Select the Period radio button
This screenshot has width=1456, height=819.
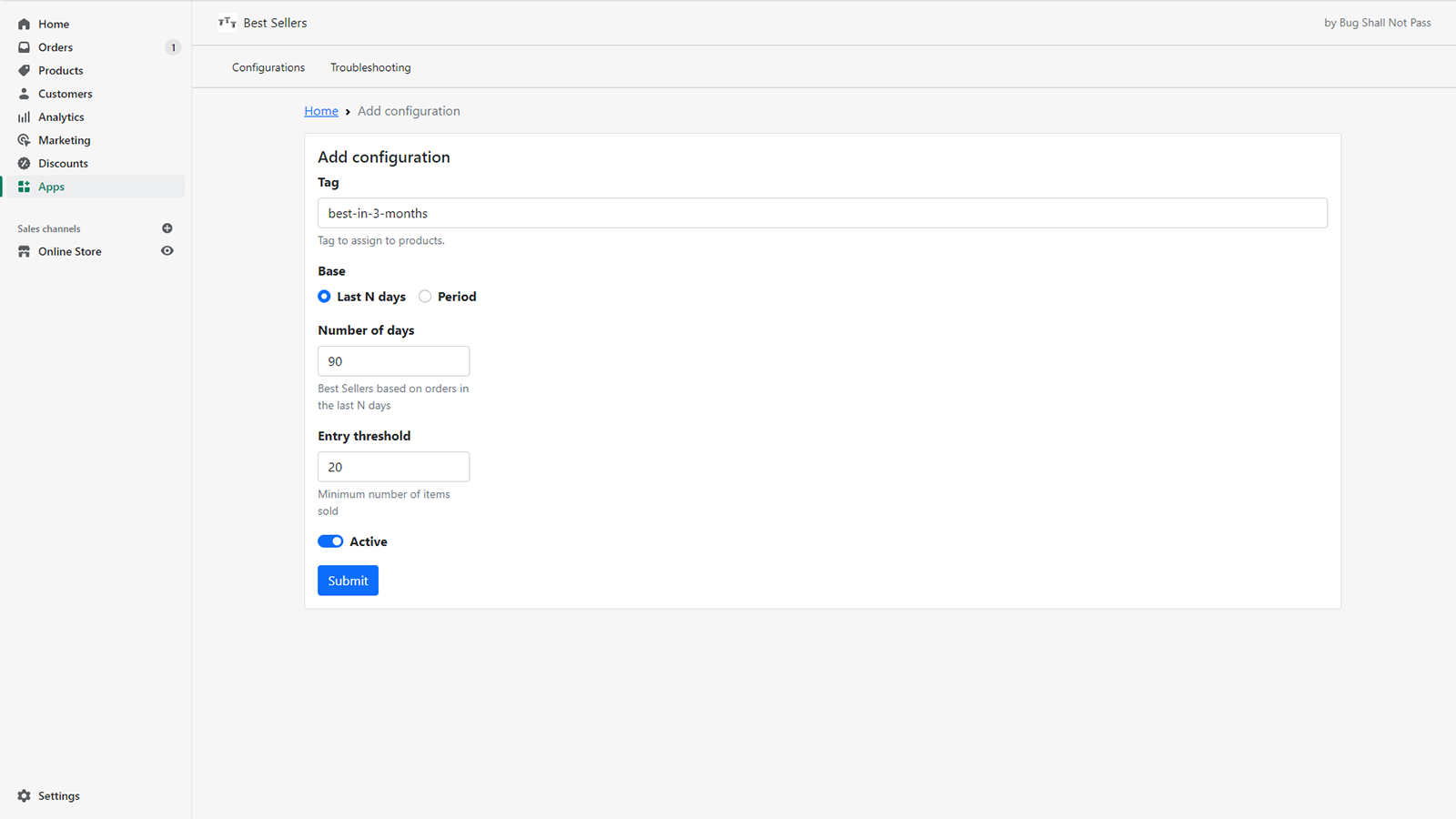pos(425,296)
